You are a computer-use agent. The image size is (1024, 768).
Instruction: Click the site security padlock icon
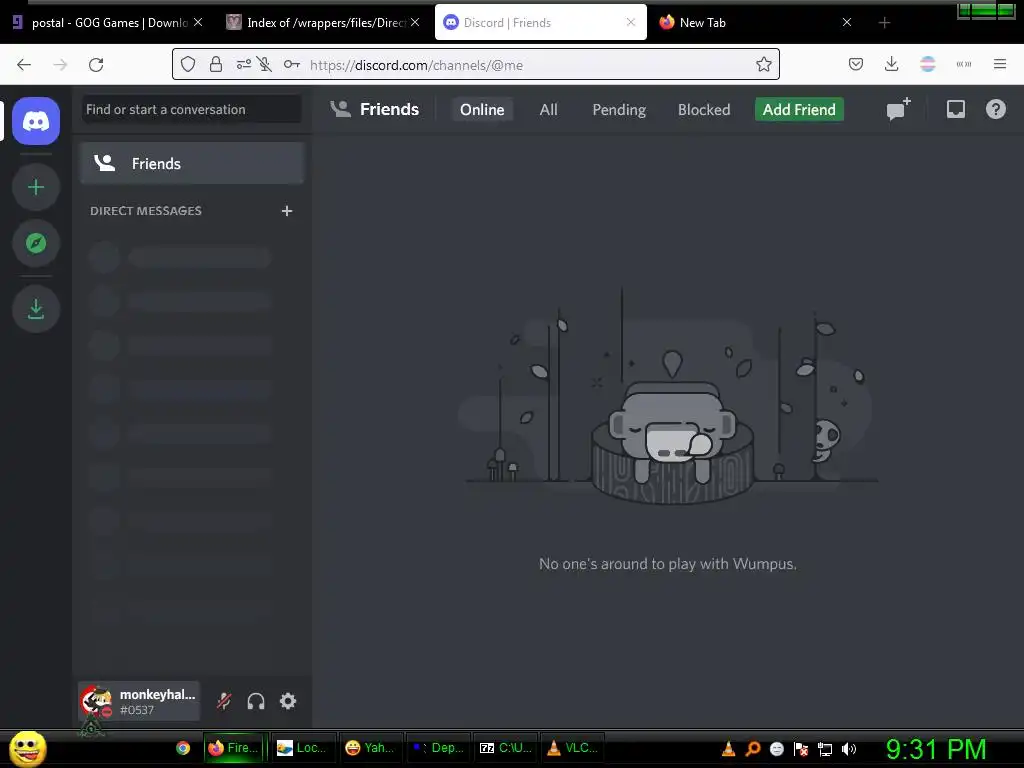click(216, 64)
